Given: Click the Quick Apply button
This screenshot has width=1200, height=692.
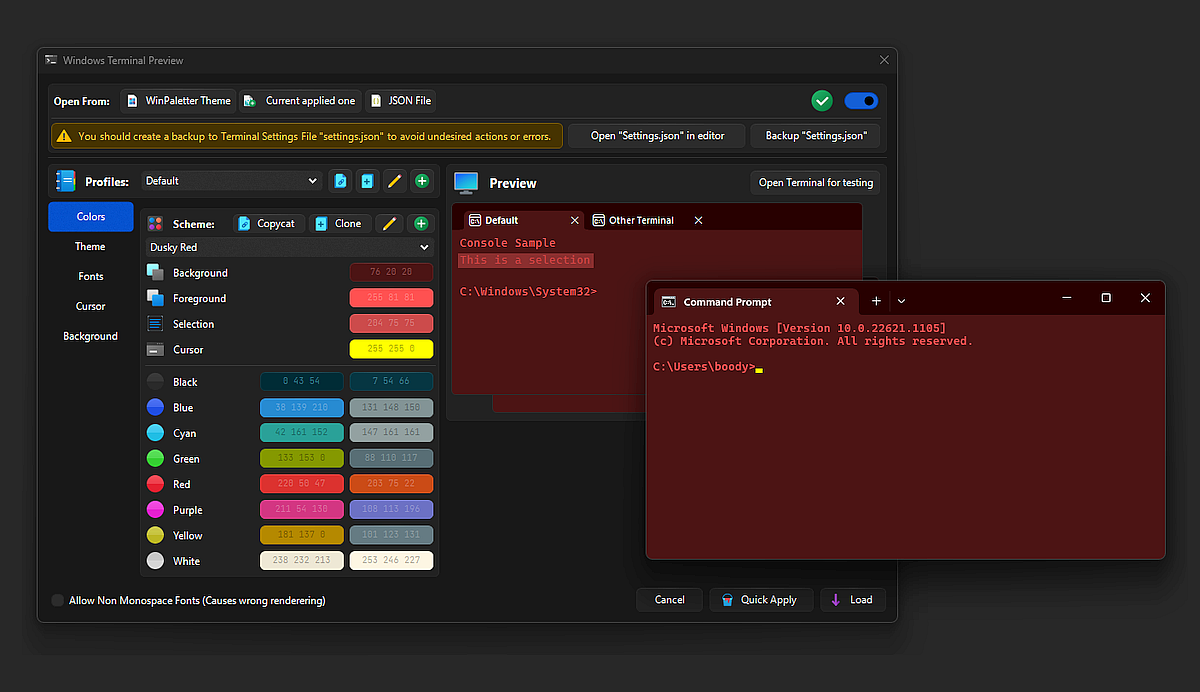Looking at the screenshot, I should pyautogui.click(x=759, y=600).
